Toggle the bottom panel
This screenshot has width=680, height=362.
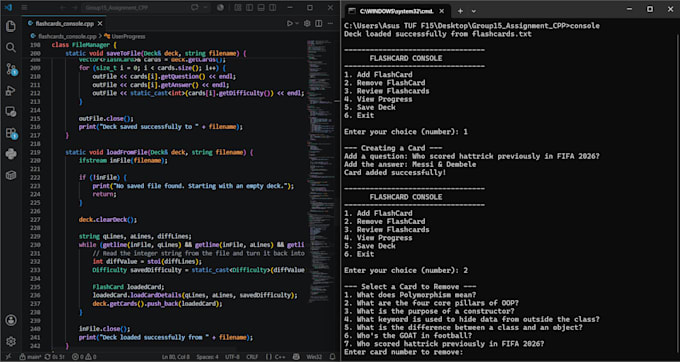click(261, 8)
